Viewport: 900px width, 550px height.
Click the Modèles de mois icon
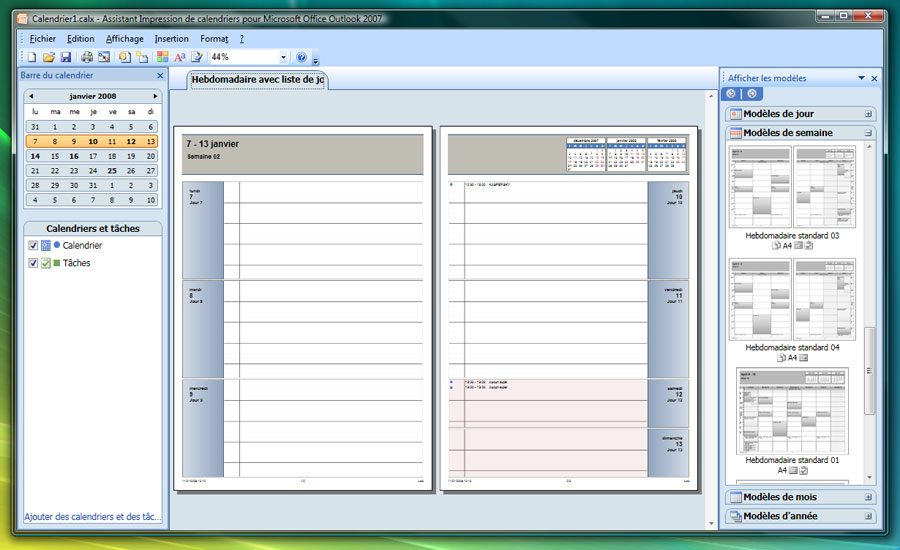pyautogui.click(x=735, y=497)
